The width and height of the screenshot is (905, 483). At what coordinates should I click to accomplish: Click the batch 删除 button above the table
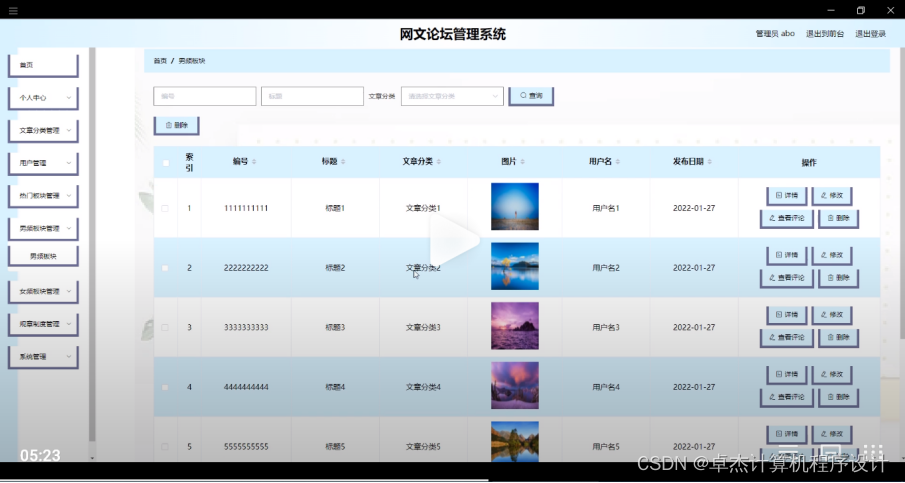177,125
